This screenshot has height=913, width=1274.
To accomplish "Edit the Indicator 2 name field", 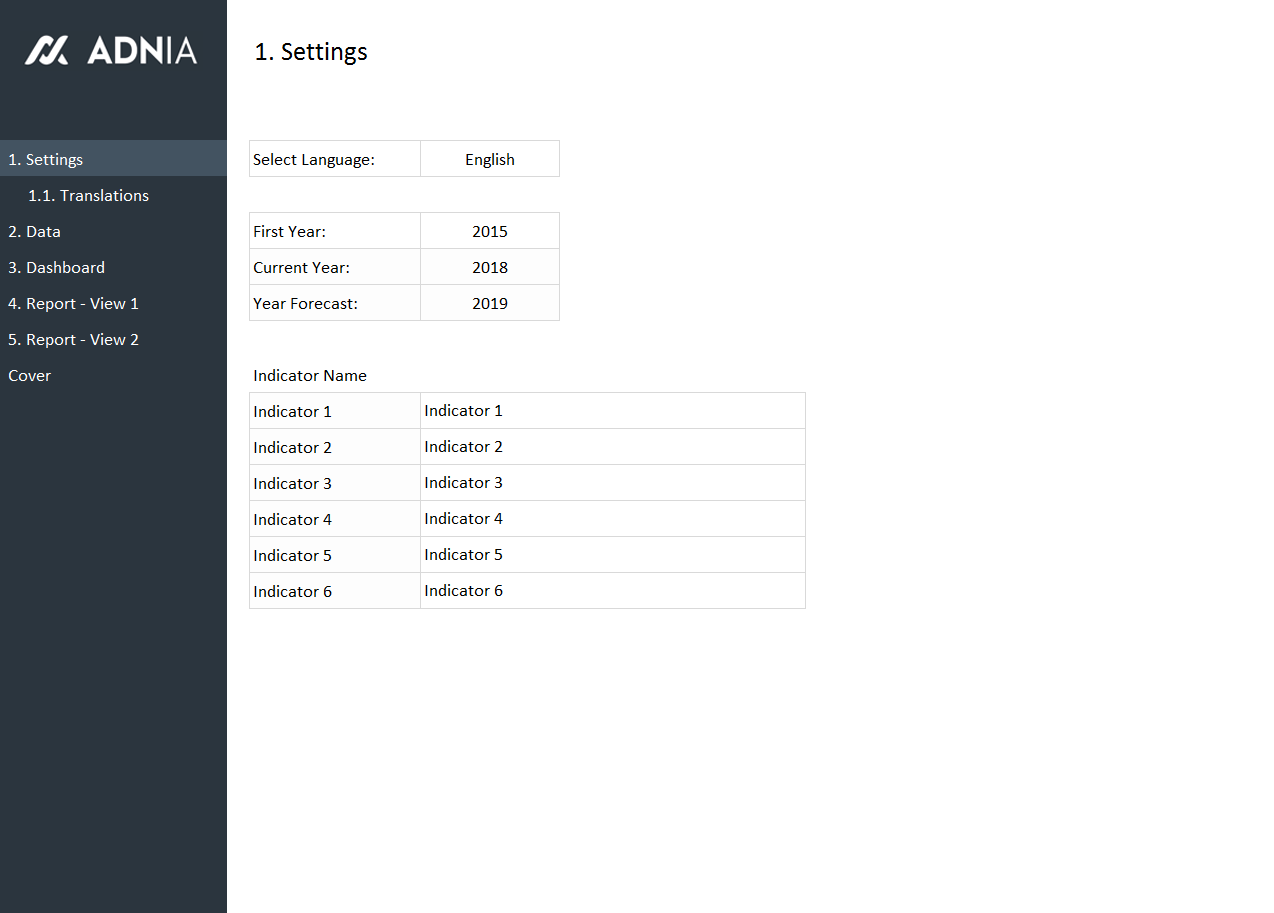I will 612,447.
